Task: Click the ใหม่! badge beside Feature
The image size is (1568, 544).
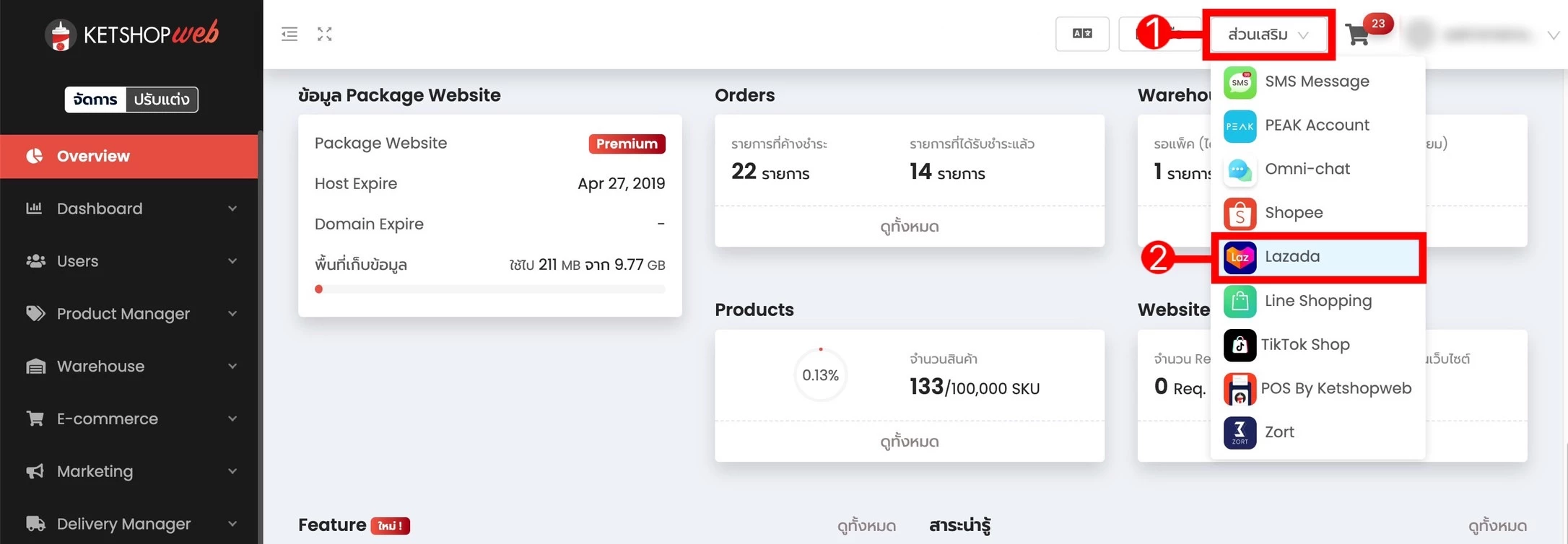Action: 391,526
